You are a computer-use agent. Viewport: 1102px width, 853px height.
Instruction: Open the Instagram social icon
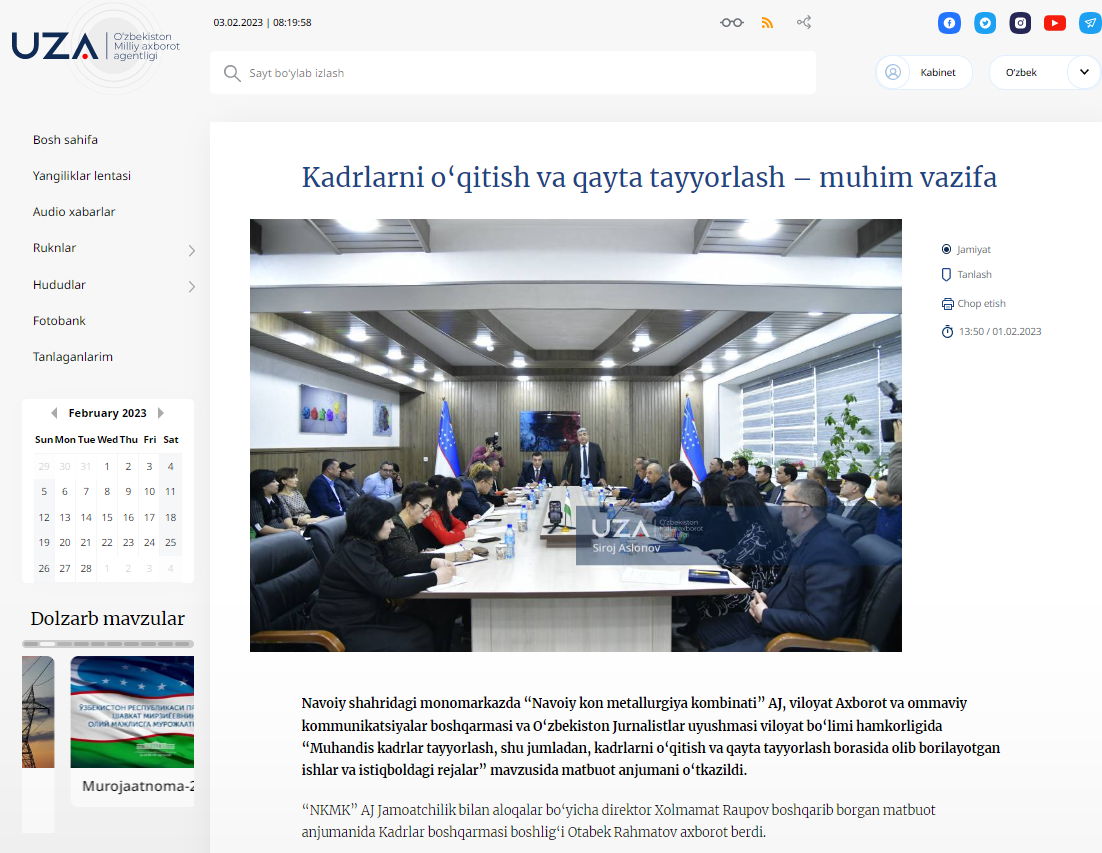pos(1020,23)
